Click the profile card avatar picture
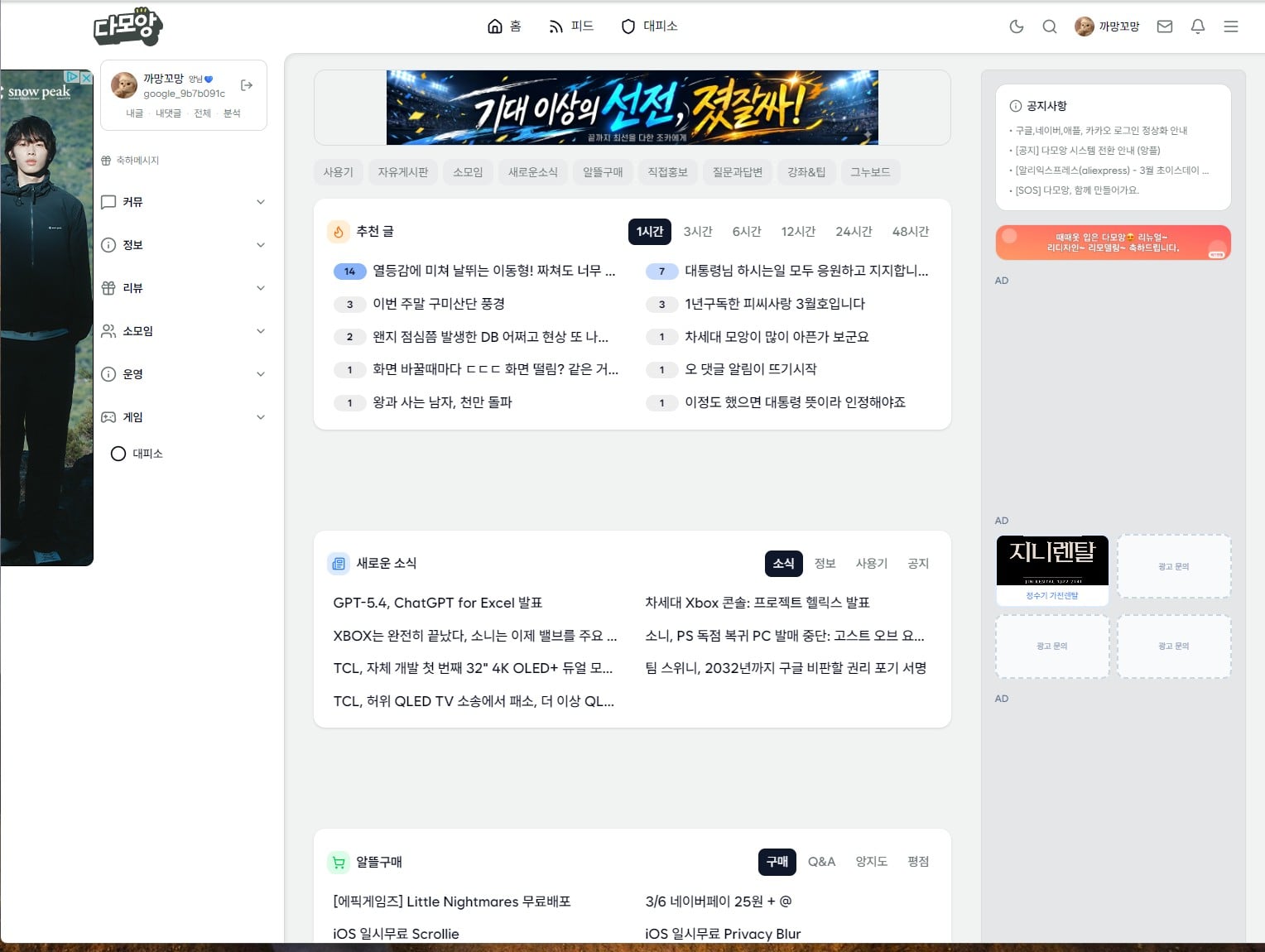 [x=124, y=85]
